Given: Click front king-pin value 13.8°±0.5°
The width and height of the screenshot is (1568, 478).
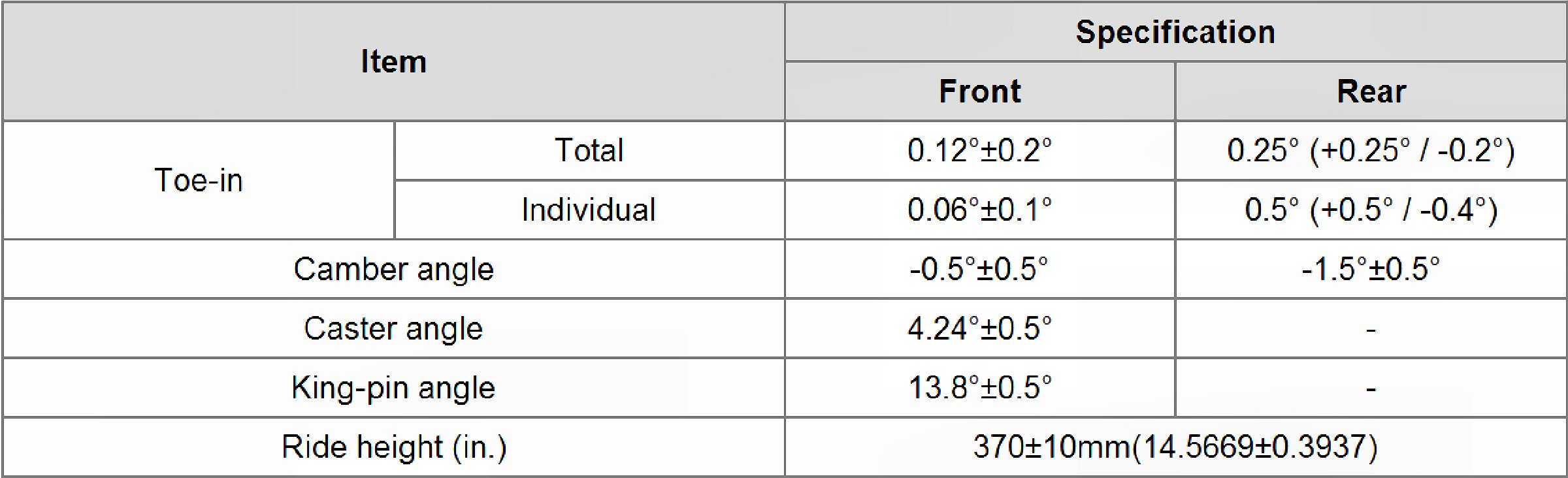Looking at the screenshot, I should click(979, 388).
